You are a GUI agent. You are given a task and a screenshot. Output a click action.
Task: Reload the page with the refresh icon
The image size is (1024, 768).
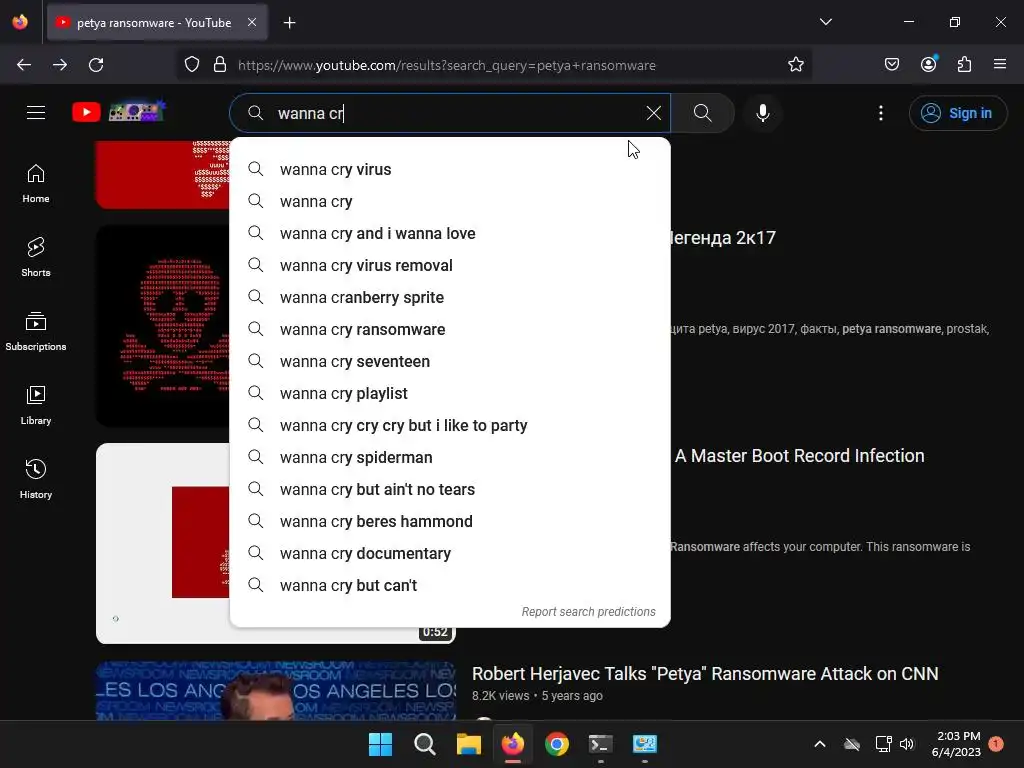[96, 65]
